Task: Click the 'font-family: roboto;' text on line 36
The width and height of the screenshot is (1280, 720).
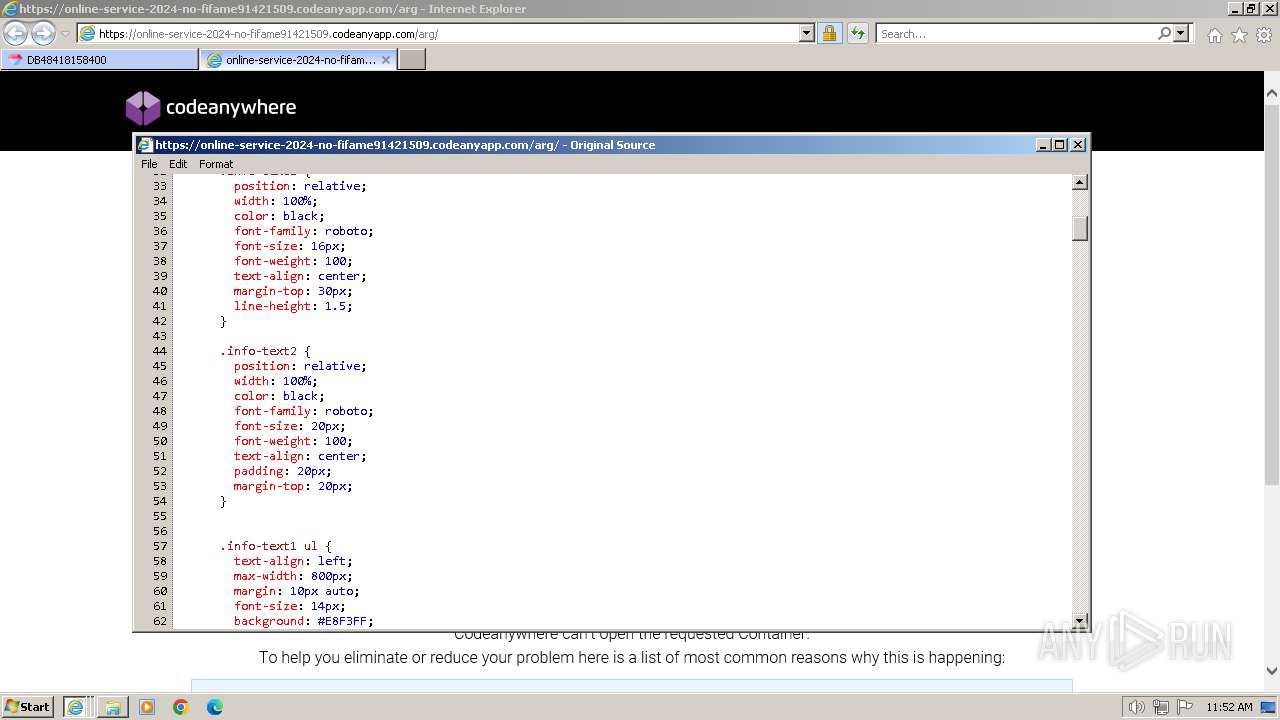Action: 303,231
